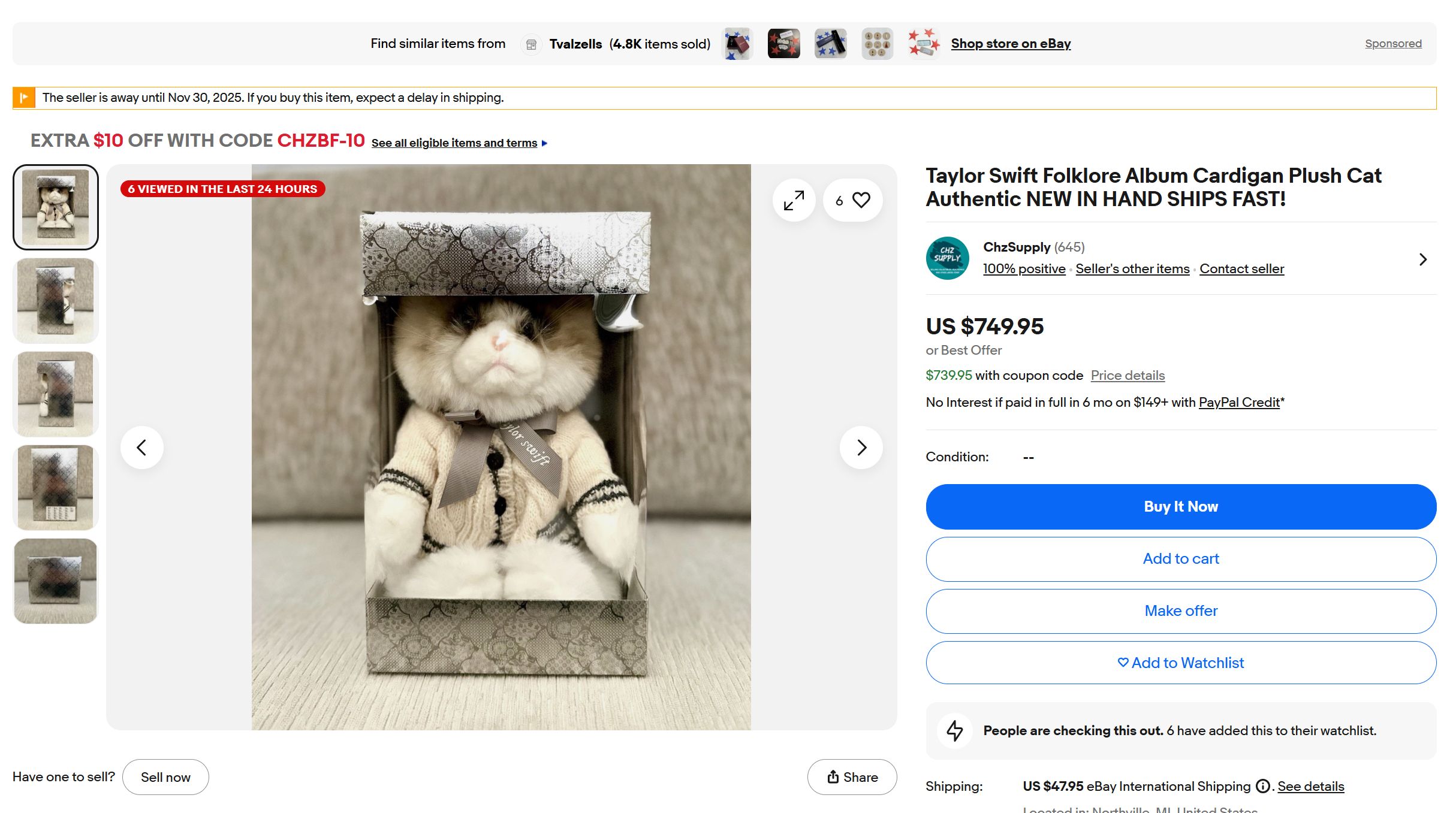Click the Make offer button
Viewport: 1456px width, 813px height.
click(1180, 610)
